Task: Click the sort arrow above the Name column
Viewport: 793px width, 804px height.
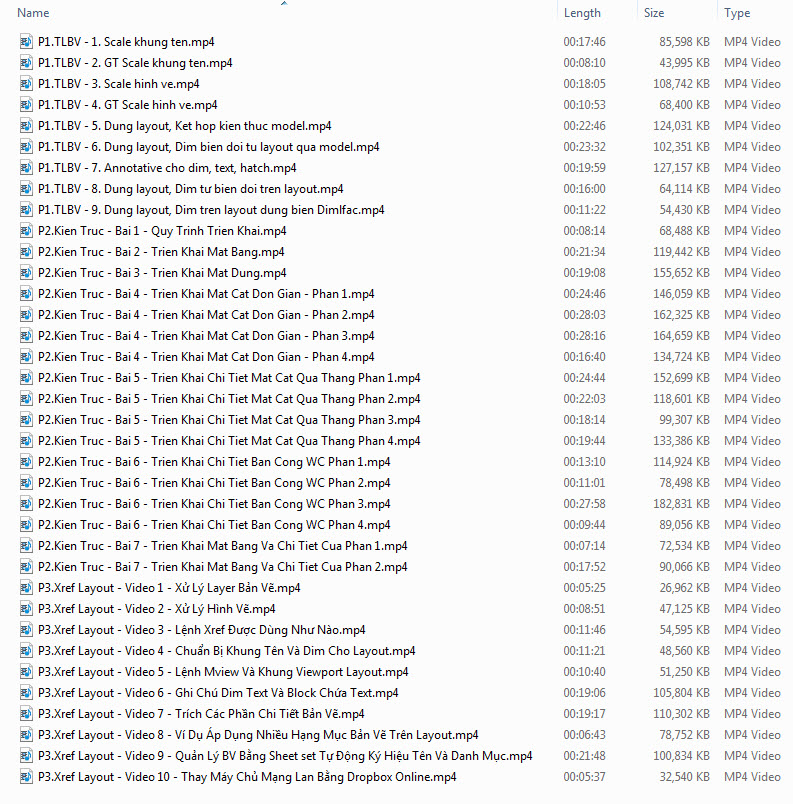Action: point(284,4)
